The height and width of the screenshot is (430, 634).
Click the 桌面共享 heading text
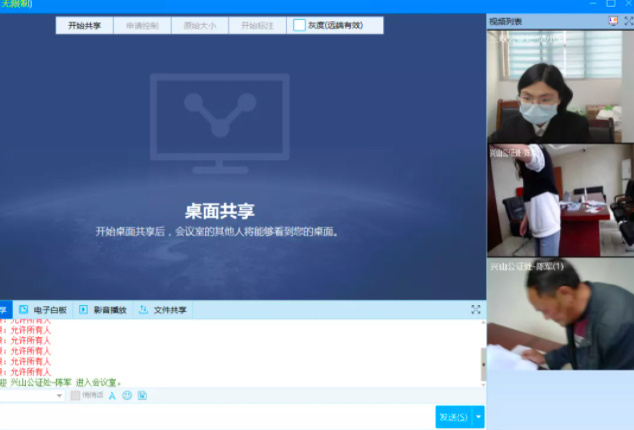coord(220,211)
